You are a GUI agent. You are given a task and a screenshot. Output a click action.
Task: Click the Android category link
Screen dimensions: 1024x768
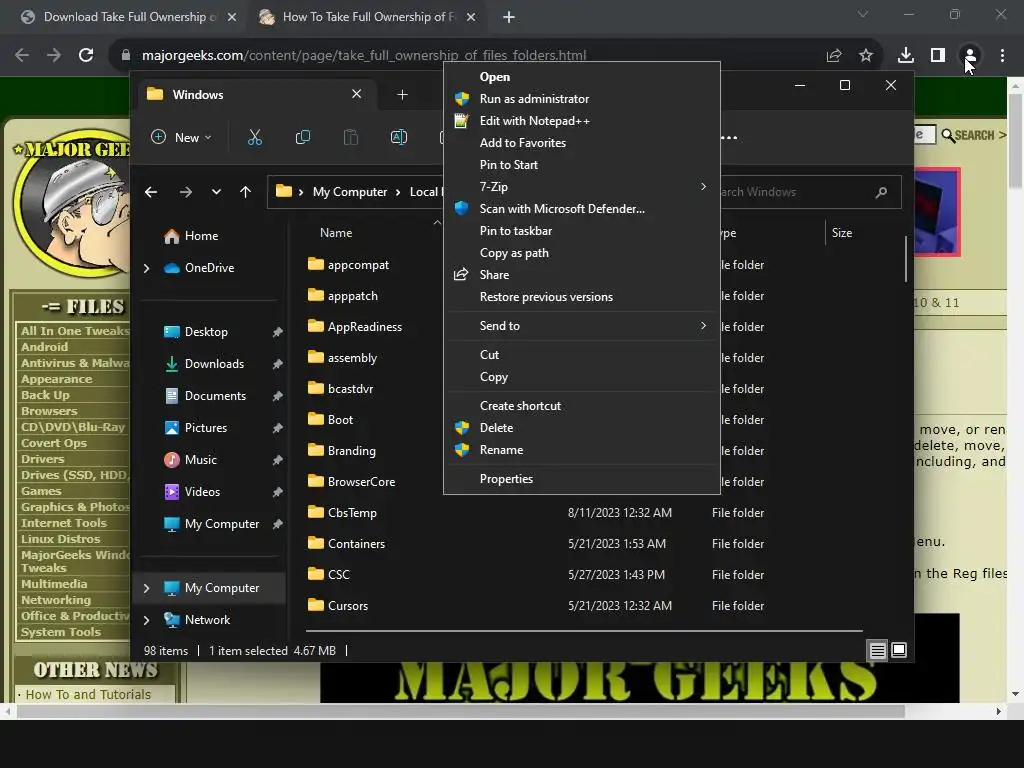pyautogui.click(x=44, y=347)
